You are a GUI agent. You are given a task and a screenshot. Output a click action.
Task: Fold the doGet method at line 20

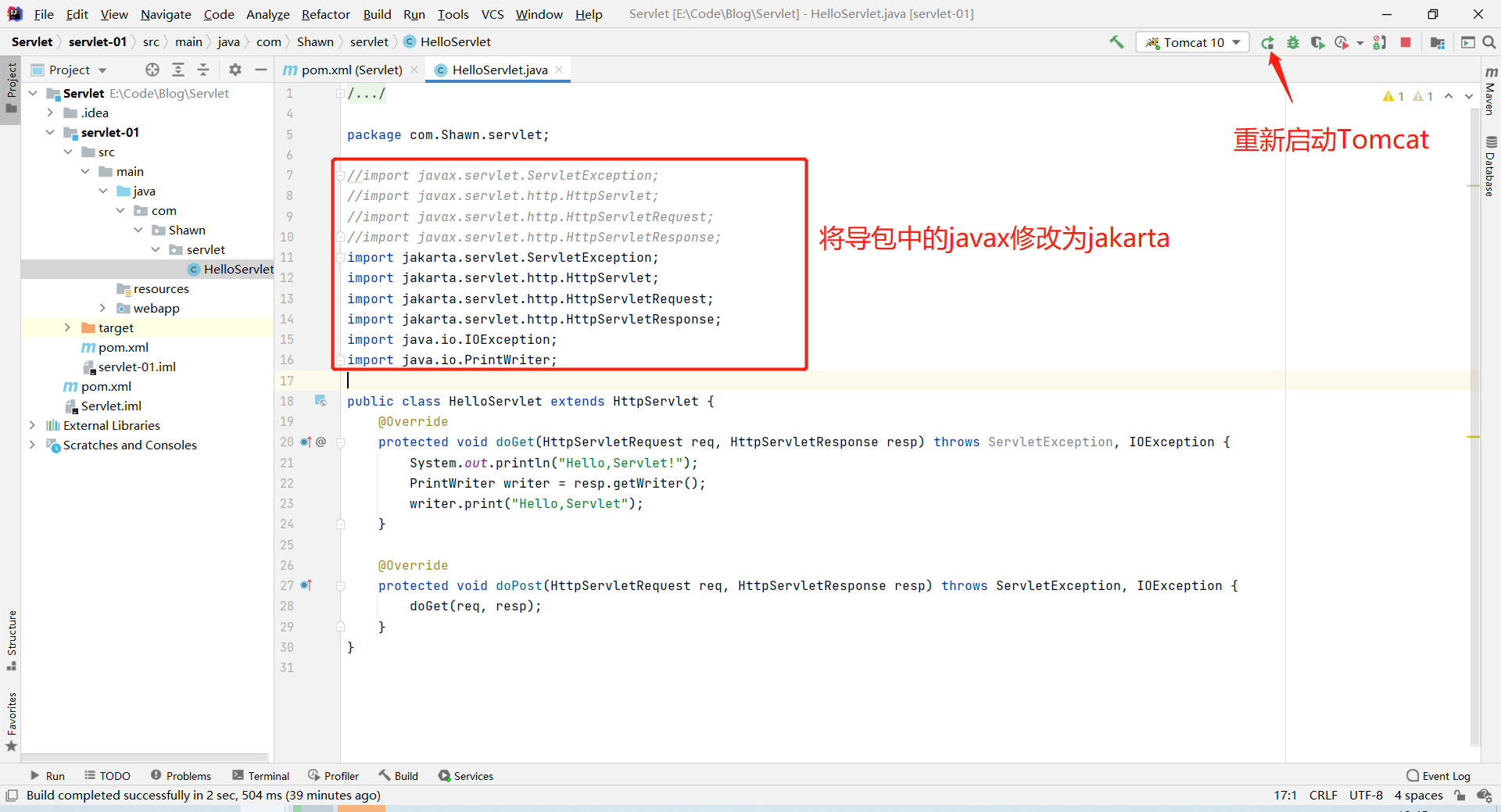point(341,442)
